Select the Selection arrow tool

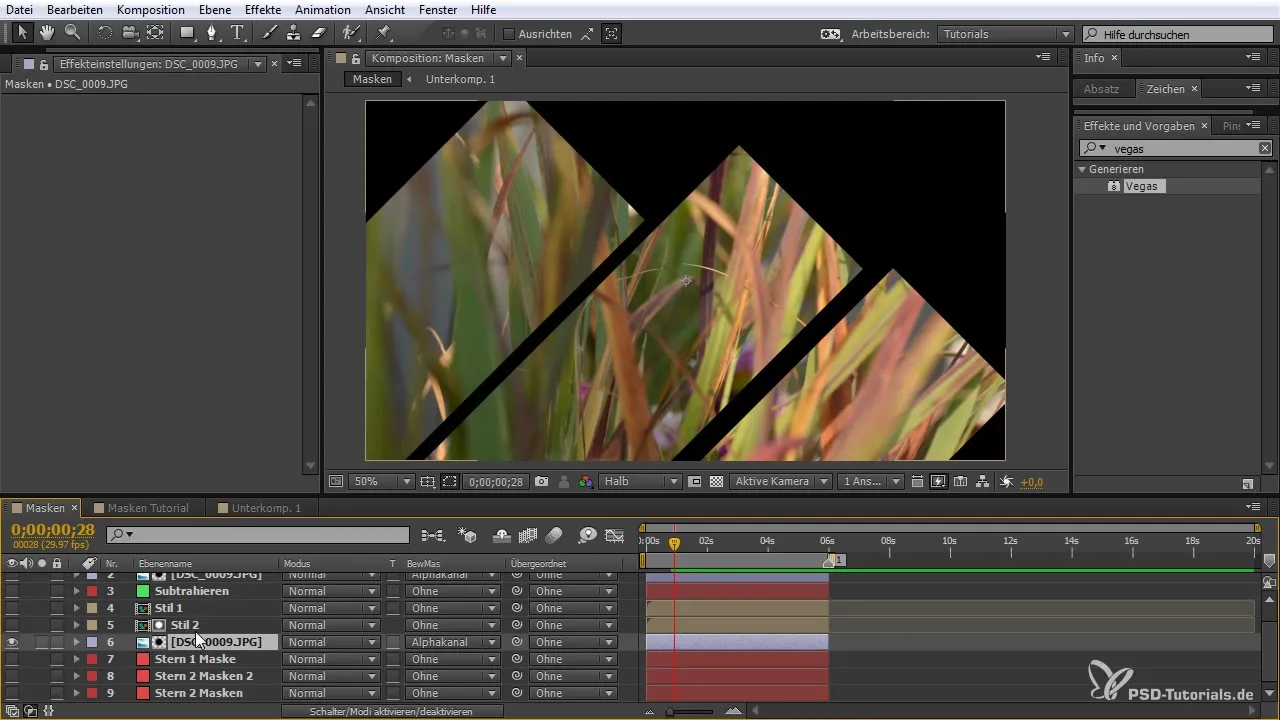pos(22,33)
